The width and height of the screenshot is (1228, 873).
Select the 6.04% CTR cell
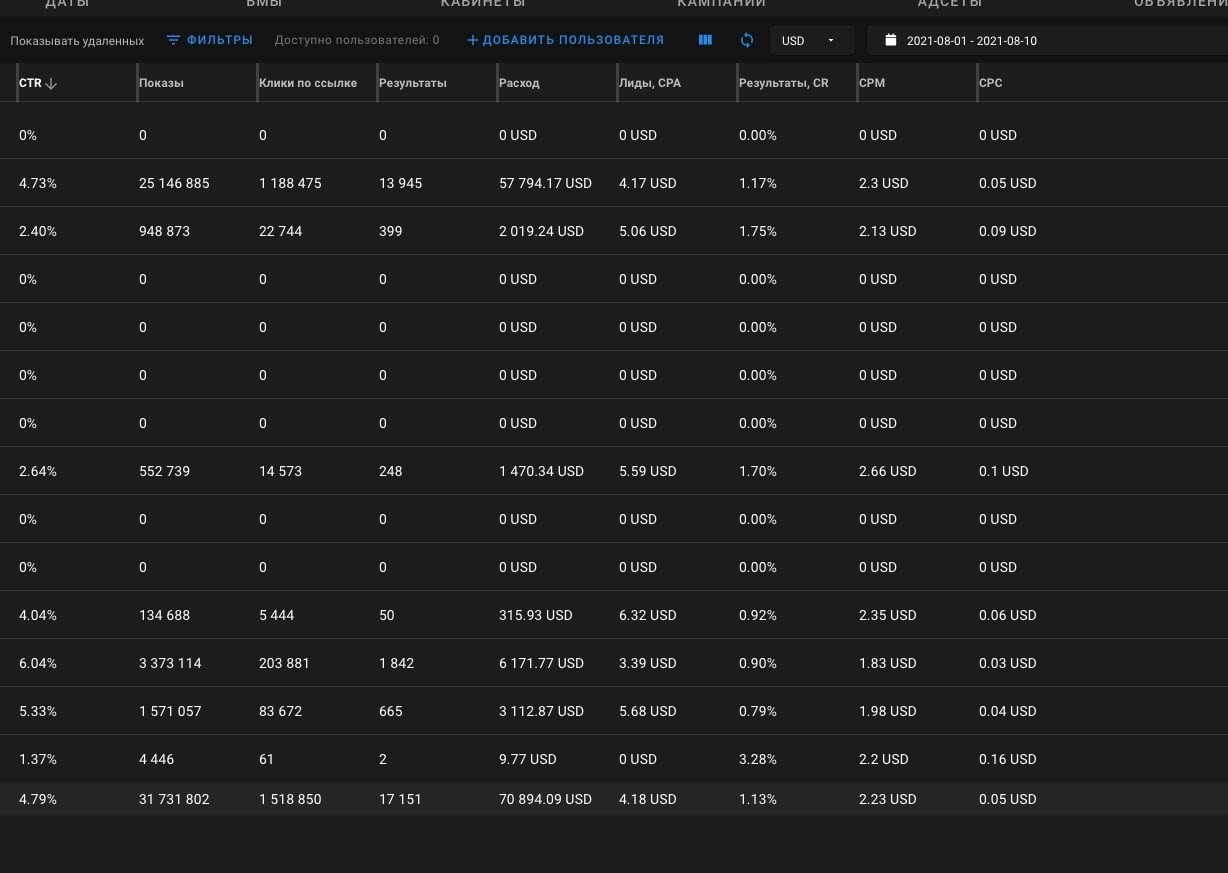click(38, 663)
